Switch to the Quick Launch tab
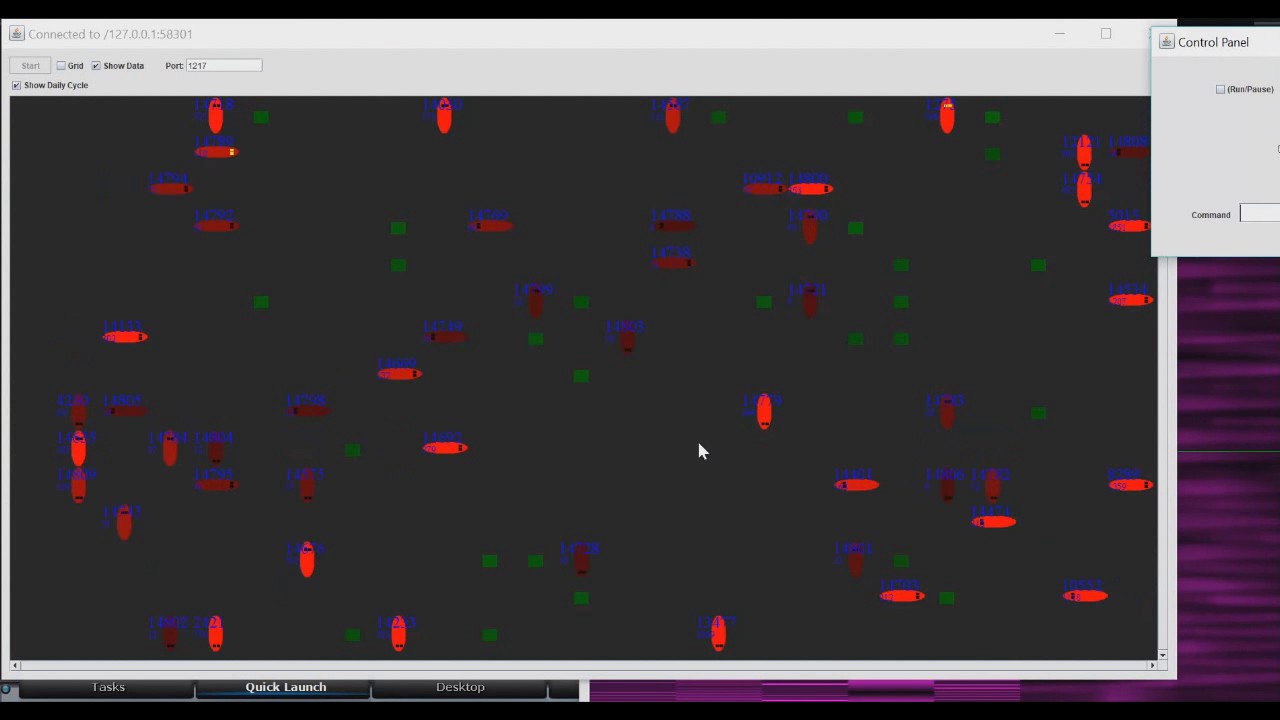The width and height of the screenshot is (1280, 720). pos(286,687)
